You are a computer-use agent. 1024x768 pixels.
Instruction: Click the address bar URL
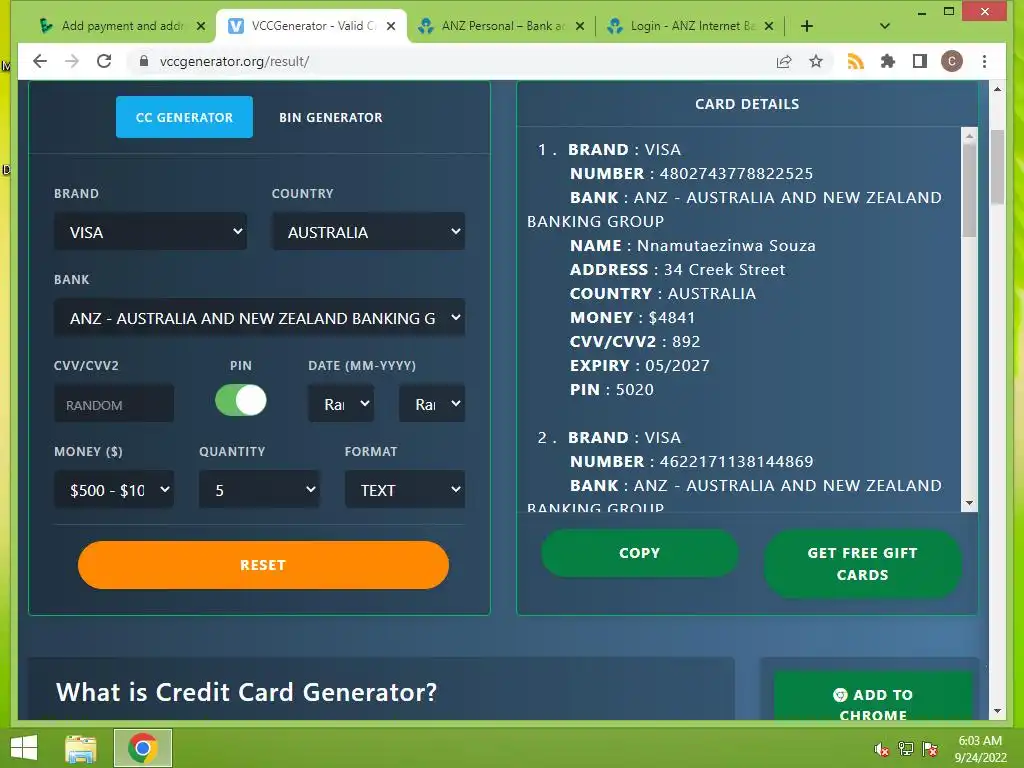pos(234,61)
